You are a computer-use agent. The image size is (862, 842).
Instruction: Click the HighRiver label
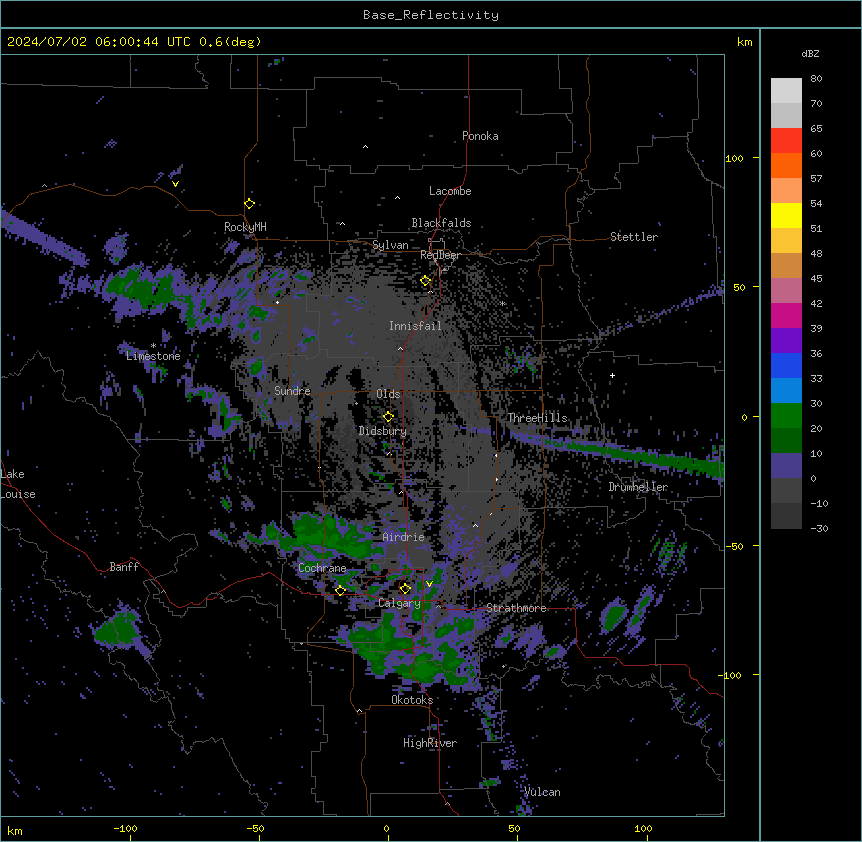click(430, 743)
